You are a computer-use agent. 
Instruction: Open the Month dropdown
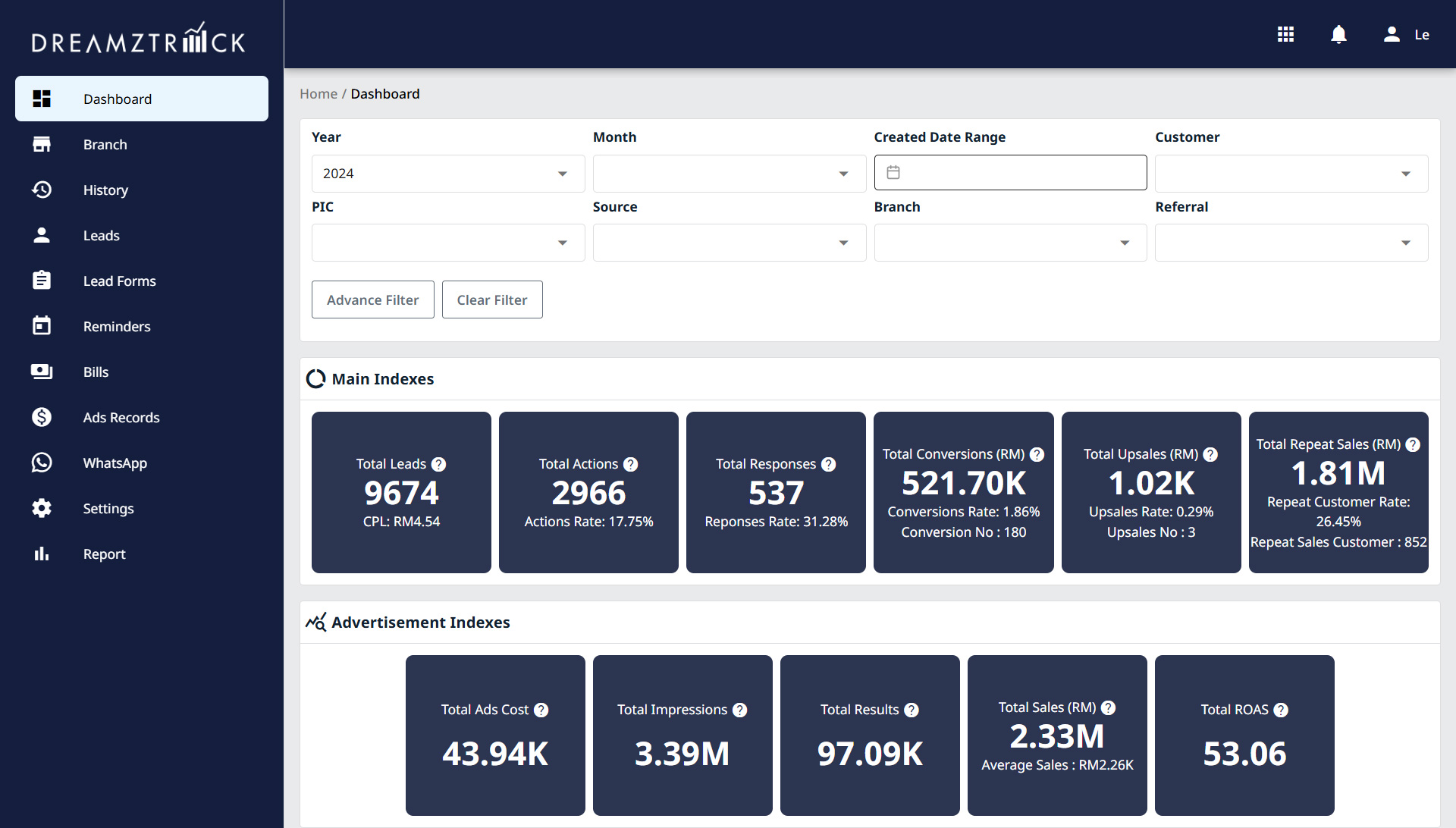click(729, 174)
